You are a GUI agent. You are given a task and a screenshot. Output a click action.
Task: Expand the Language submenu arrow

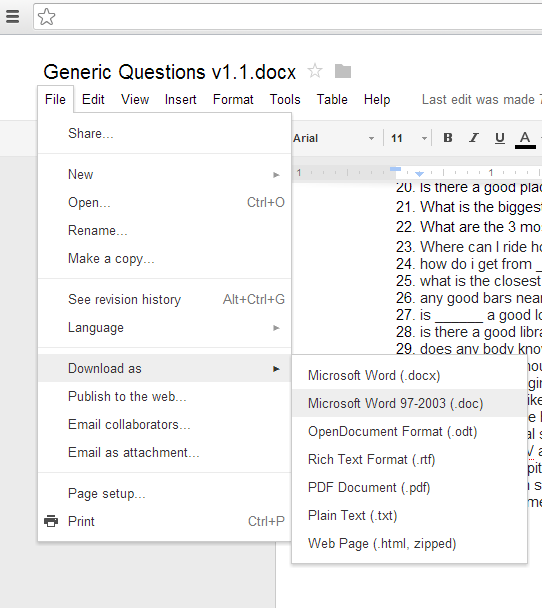[276, 328]
